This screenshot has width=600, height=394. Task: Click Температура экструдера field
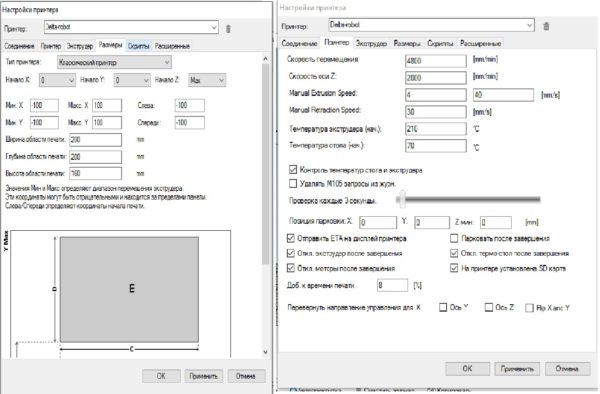436,129
